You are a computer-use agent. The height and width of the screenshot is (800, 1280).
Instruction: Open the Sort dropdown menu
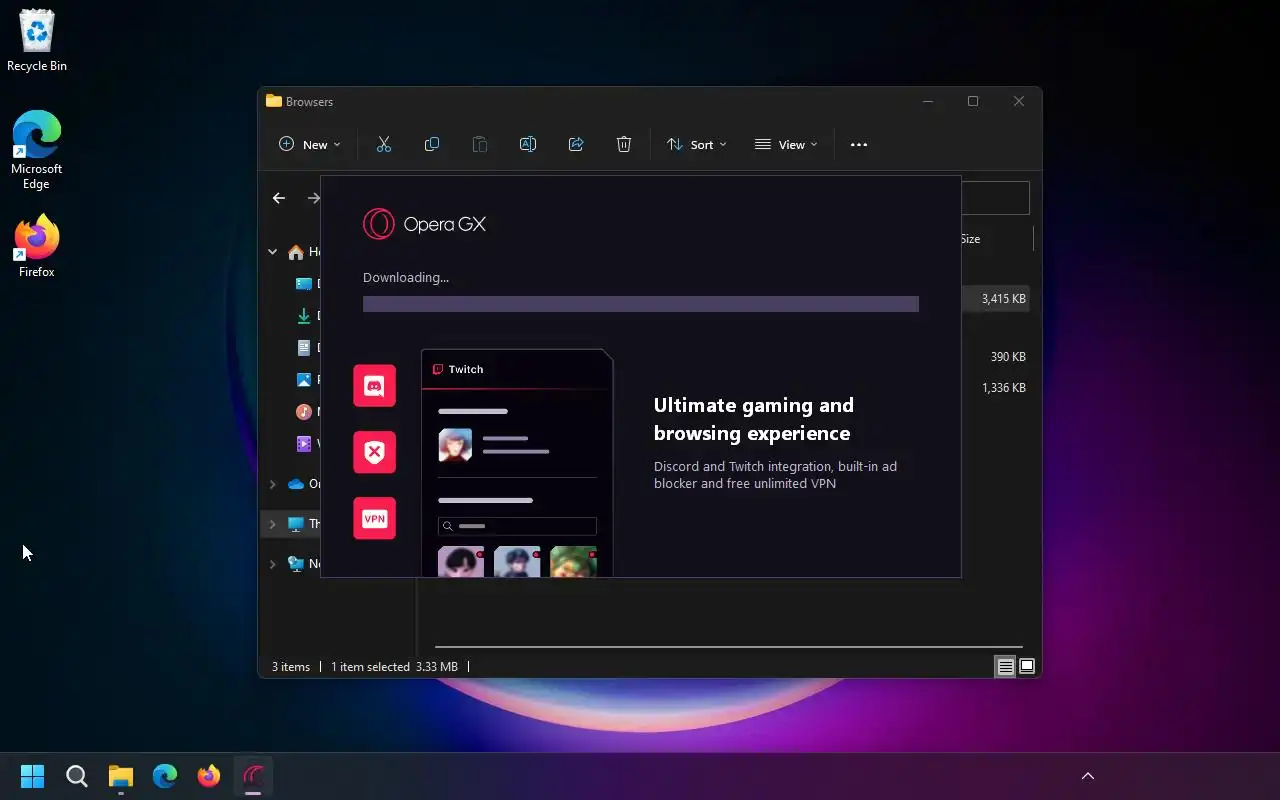[x=696, y=144]
